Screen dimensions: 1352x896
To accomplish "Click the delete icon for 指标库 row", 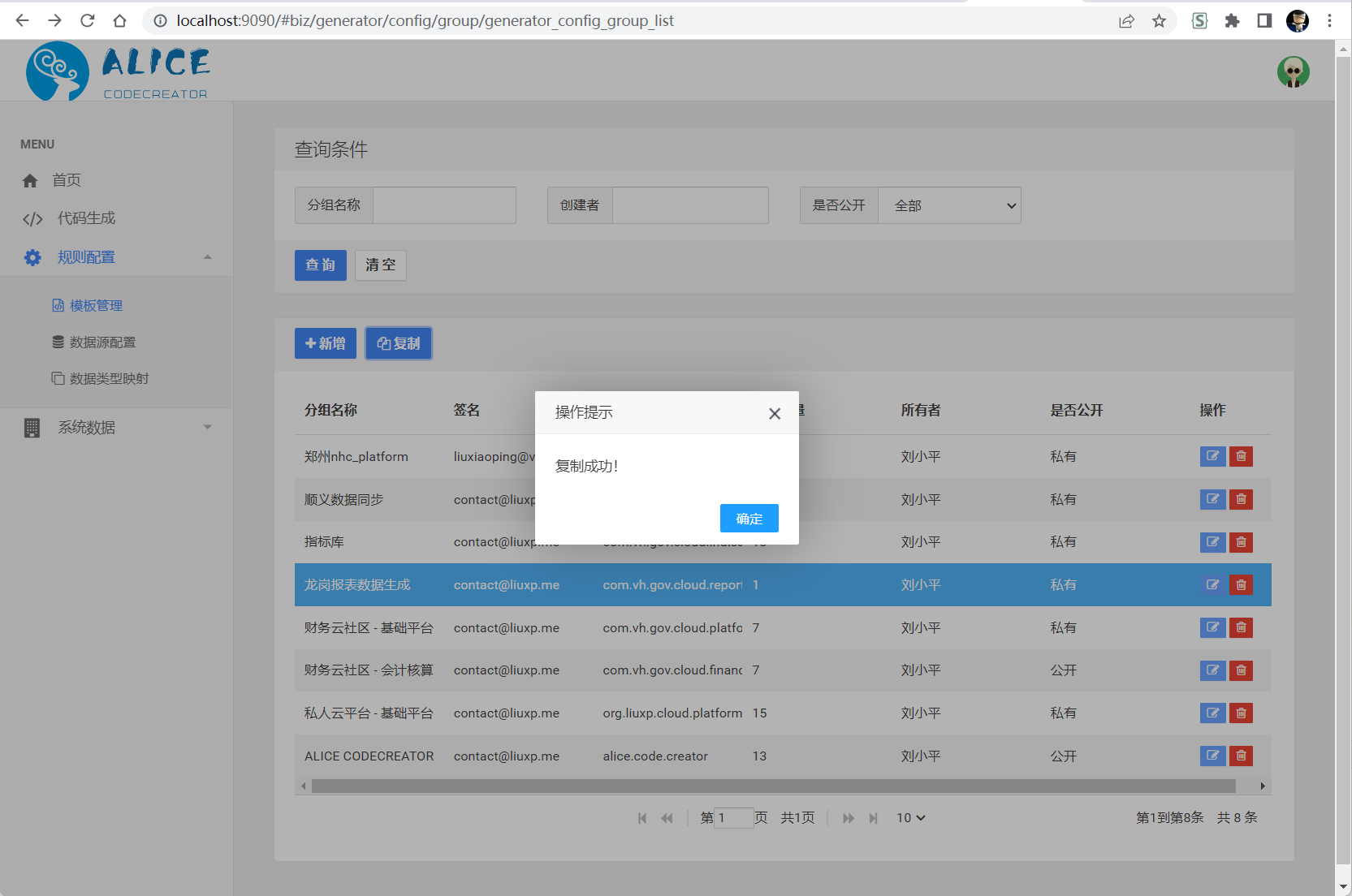I will coord(1241,542).
